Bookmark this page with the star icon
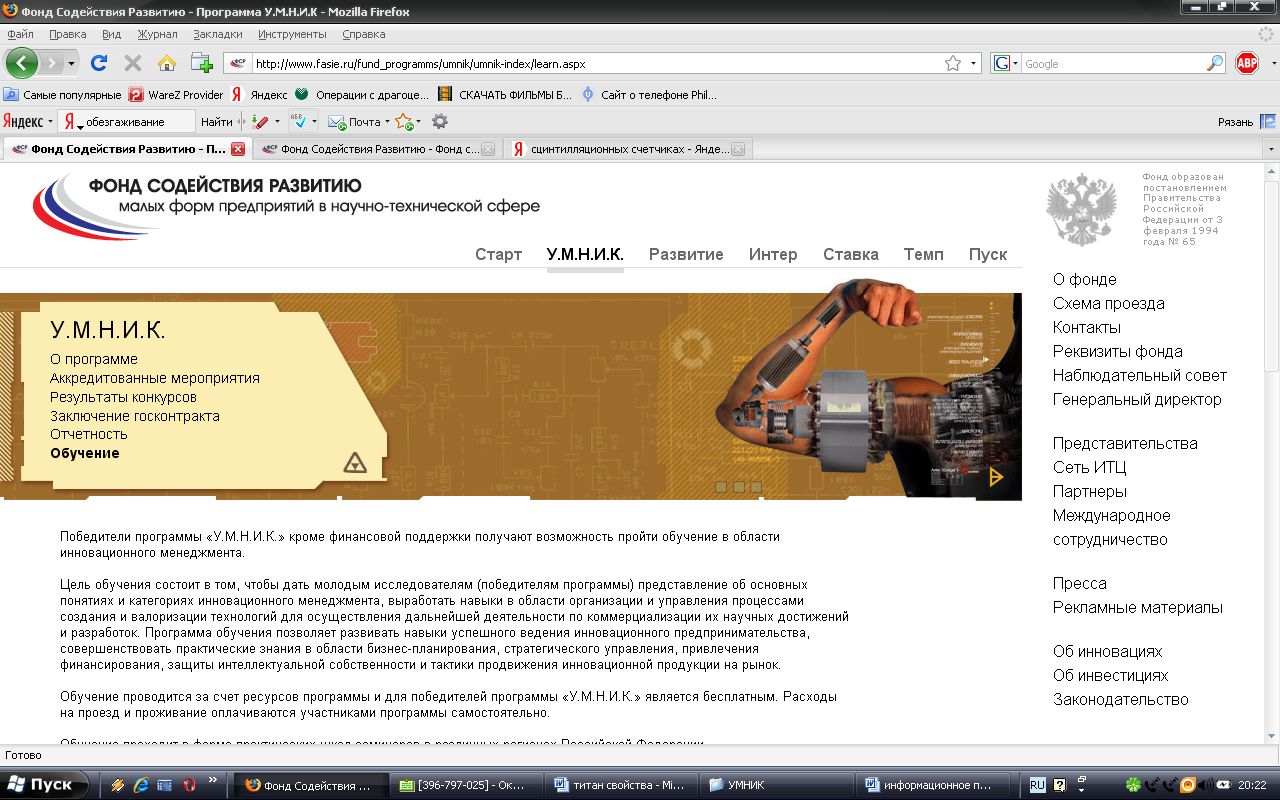 (953, 63)
